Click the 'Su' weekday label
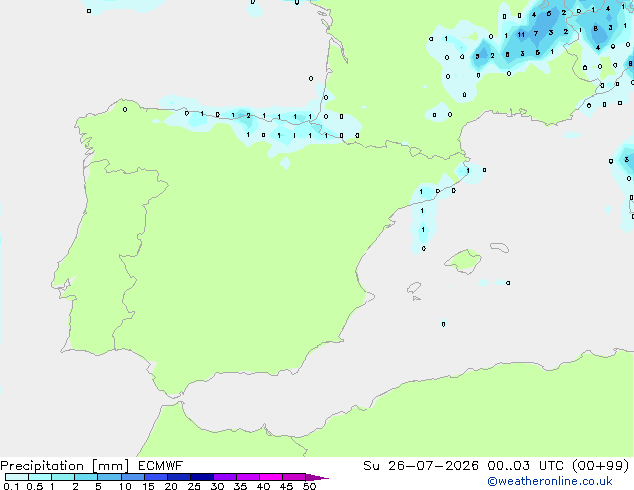Image resolution: width=634 pixels, height=490 pixels. tap(371, 466)
